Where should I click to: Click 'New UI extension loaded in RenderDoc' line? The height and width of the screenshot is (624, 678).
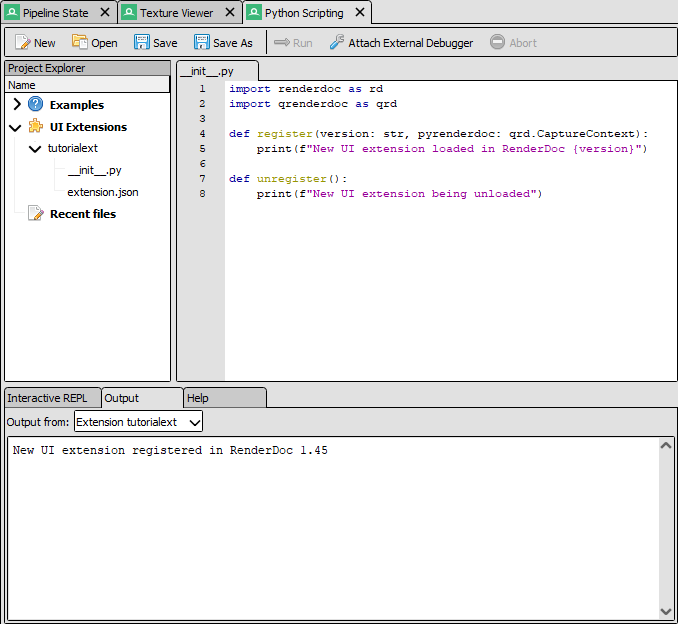pos(452,148)
